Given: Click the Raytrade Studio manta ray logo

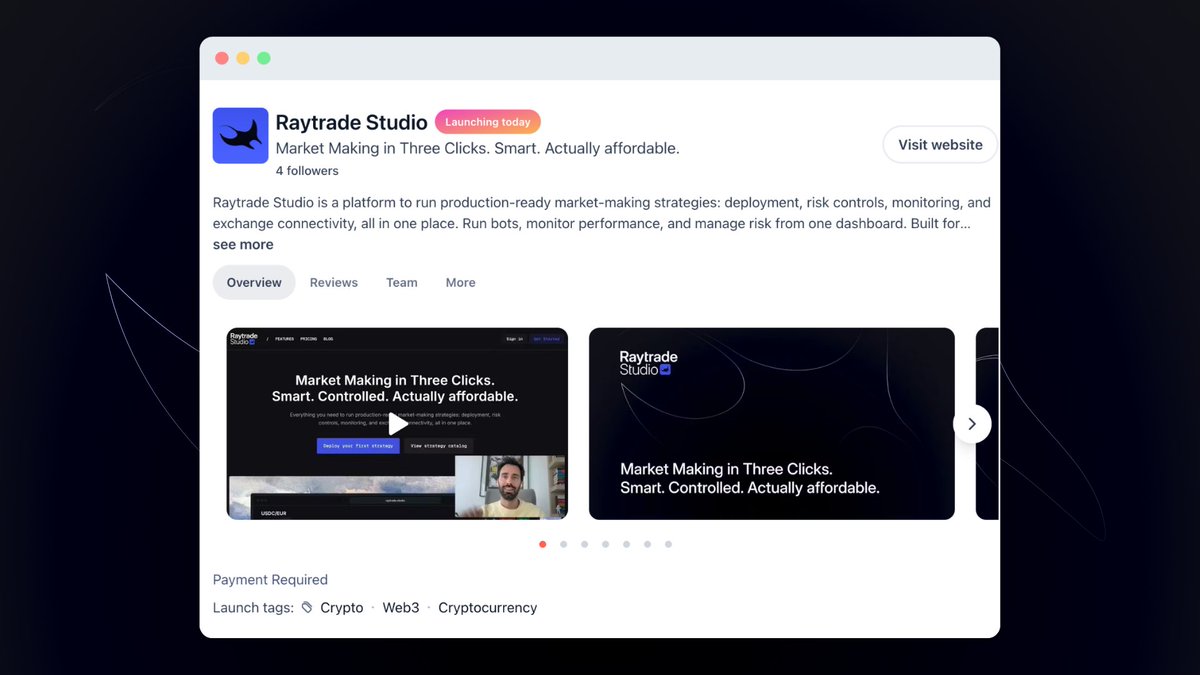Looking at the screenshot, I should 240,135.
